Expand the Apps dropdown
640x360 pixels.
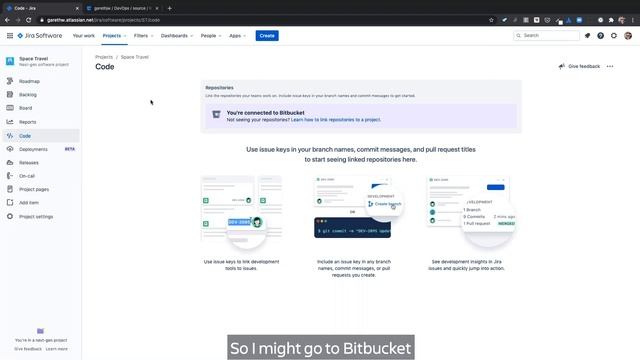(238, 36)
